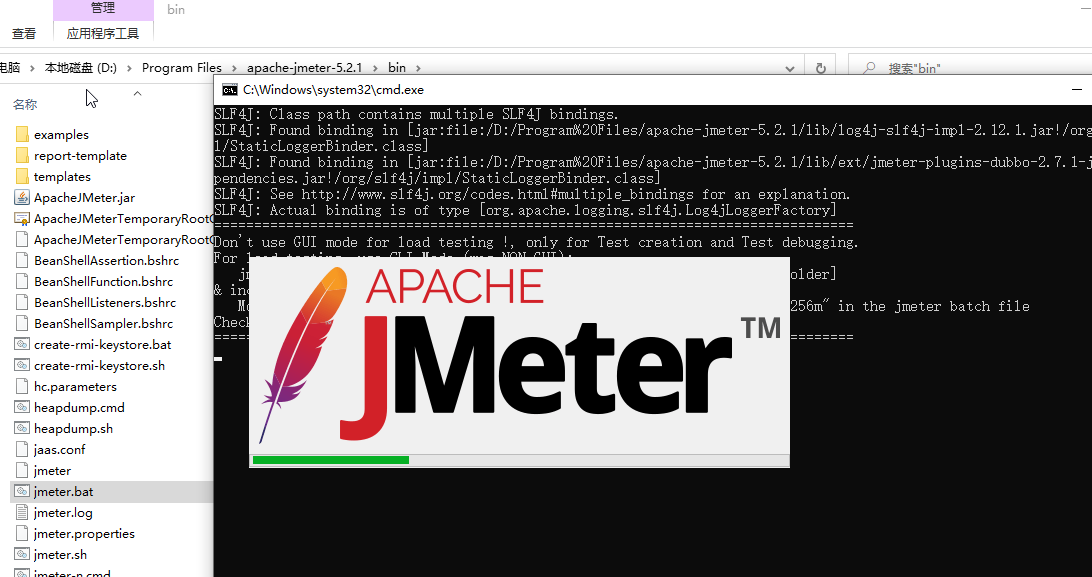
Task: Click the jmeter.sh file icon
Action: tap(22, 554)
